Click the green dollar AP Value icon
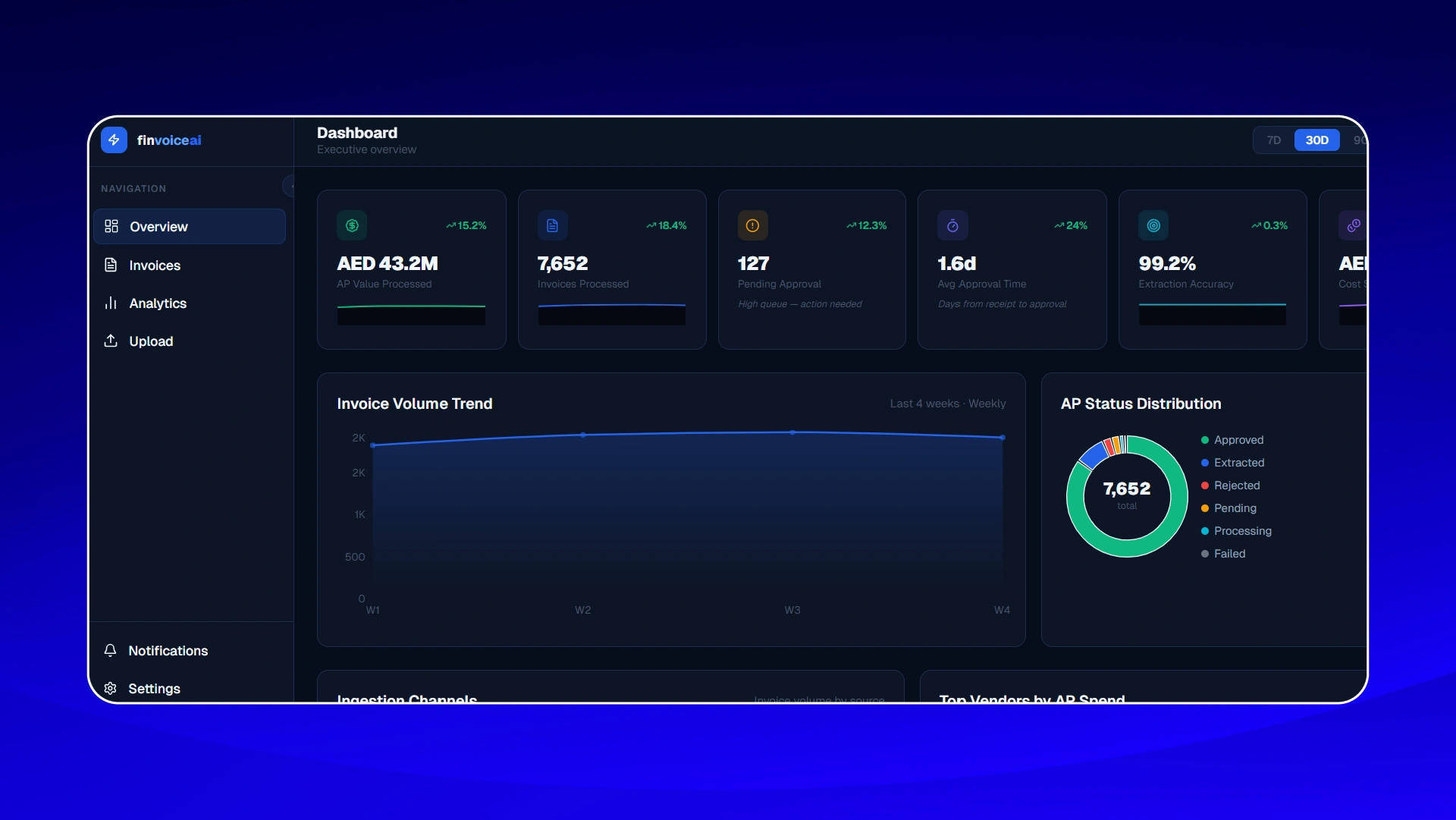 tap(352, 225)
